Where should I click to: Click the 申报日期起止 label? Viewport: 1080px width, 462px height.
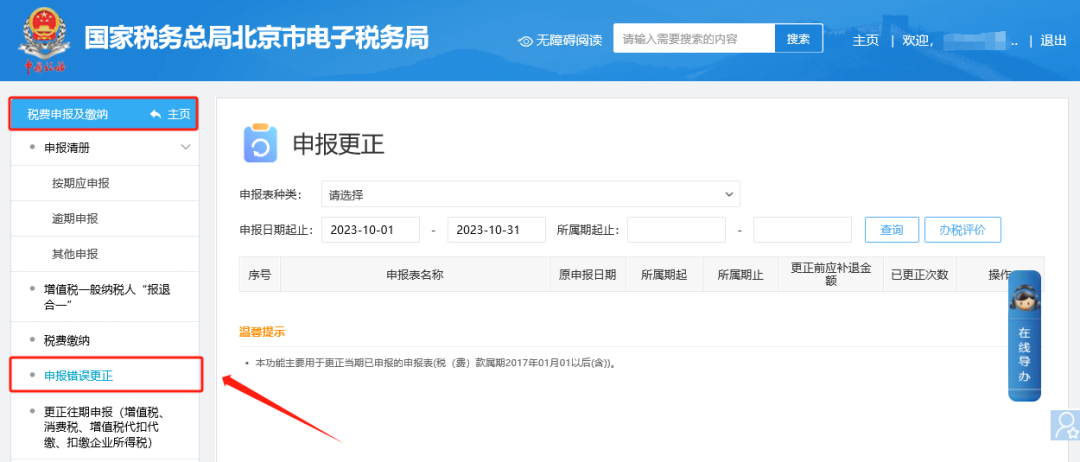point(277,230)
